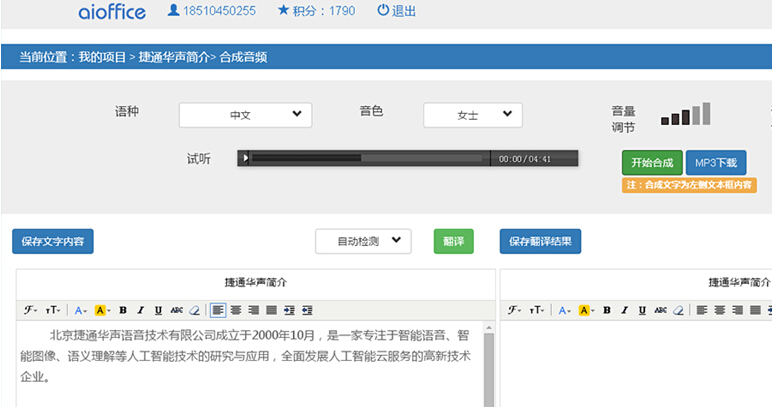Click the orange note 合成文字为左侧文本框内容
The image size is (773, 407).
click(689, 185)
